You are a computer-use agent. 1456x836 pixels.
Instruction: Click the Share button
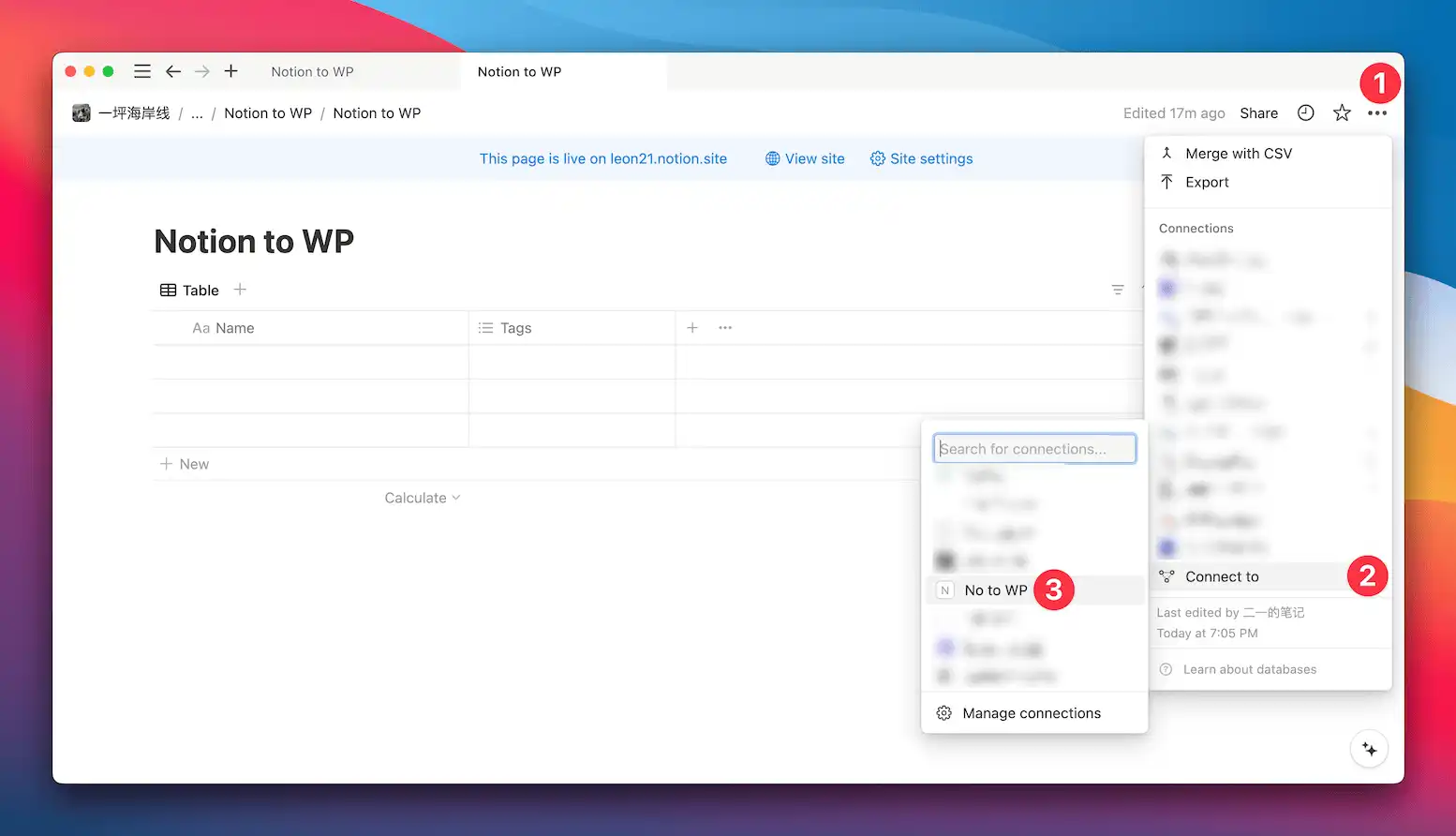pyautogui.click(x=1258, y=113)
